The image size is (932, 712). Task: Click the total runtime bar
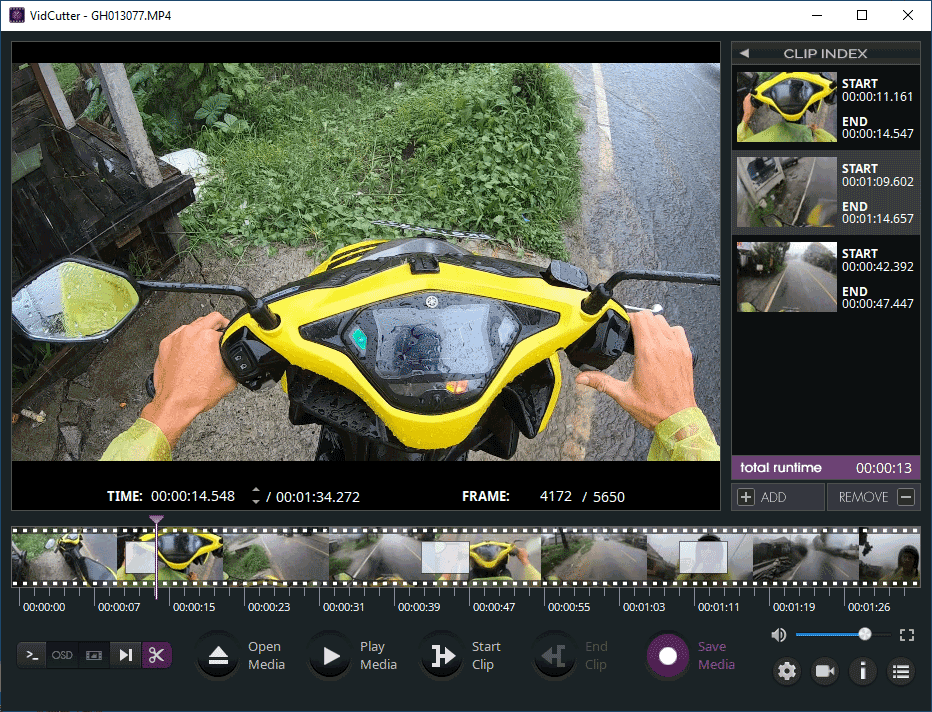coord(826,468)
